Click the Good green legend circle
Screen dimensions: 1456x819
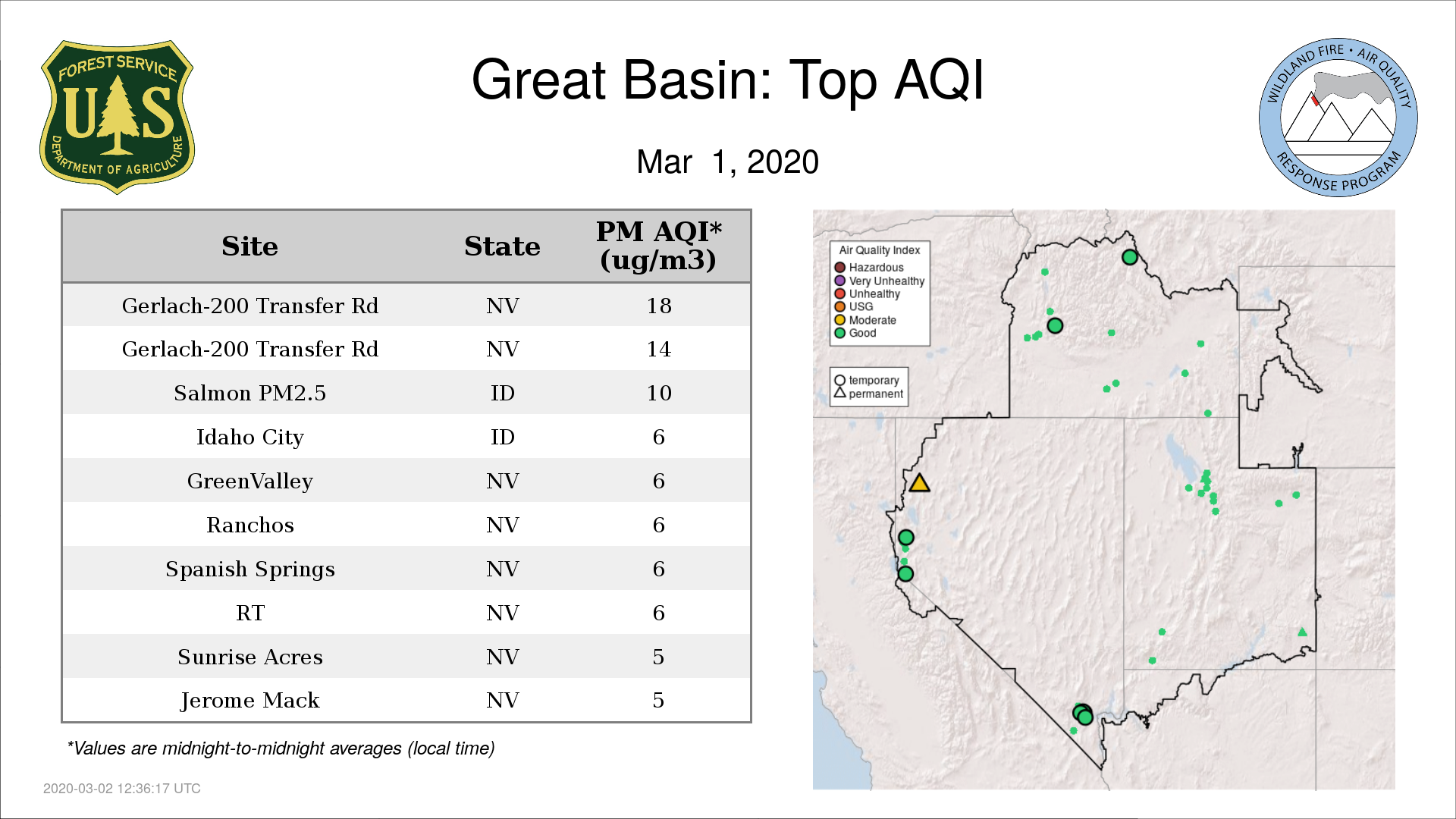[x=839, y=333]
